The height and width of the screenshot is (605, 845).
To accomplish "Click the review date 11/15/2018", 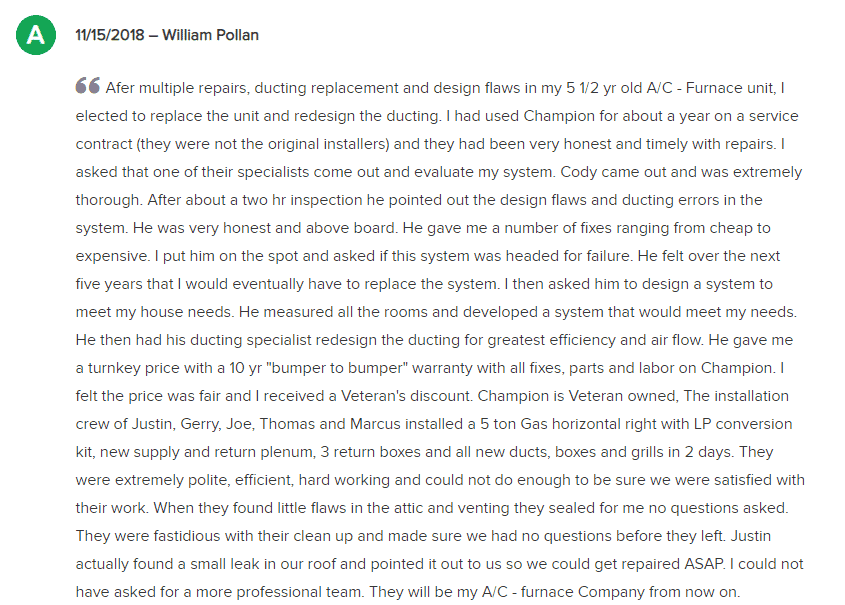I will click(109, 35).
